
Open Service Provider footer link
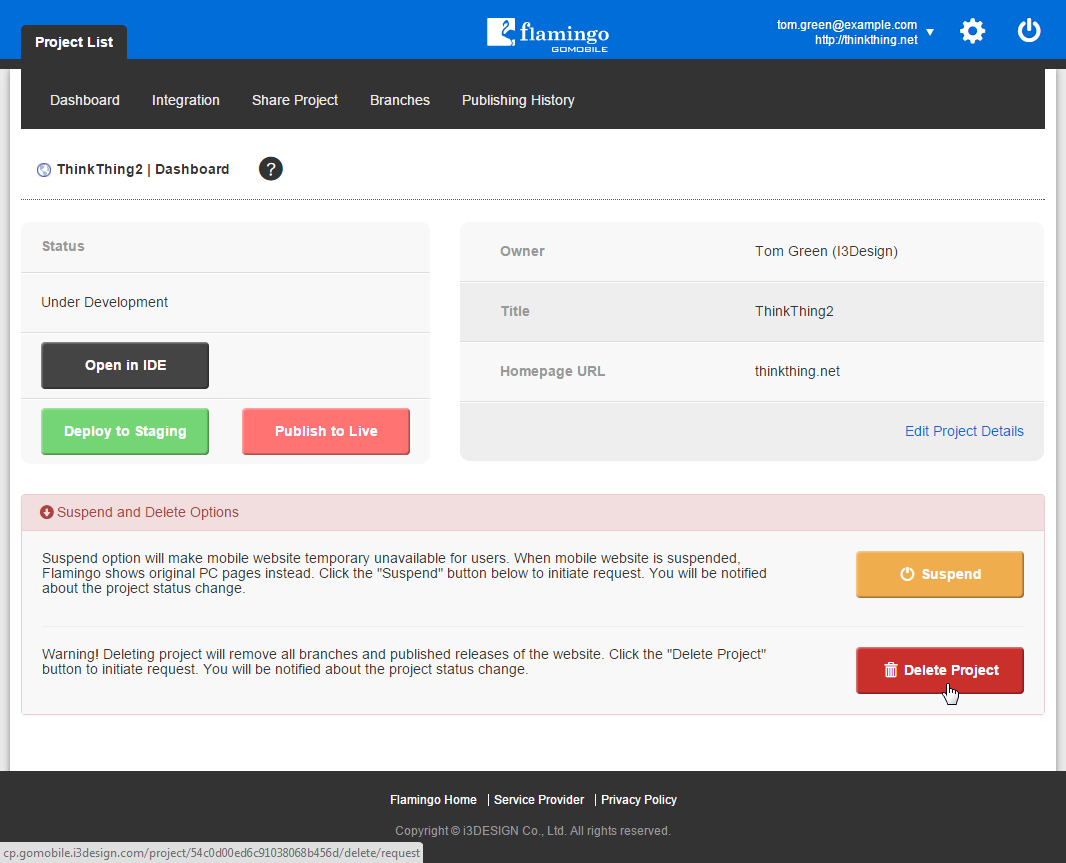coord(539,800)
